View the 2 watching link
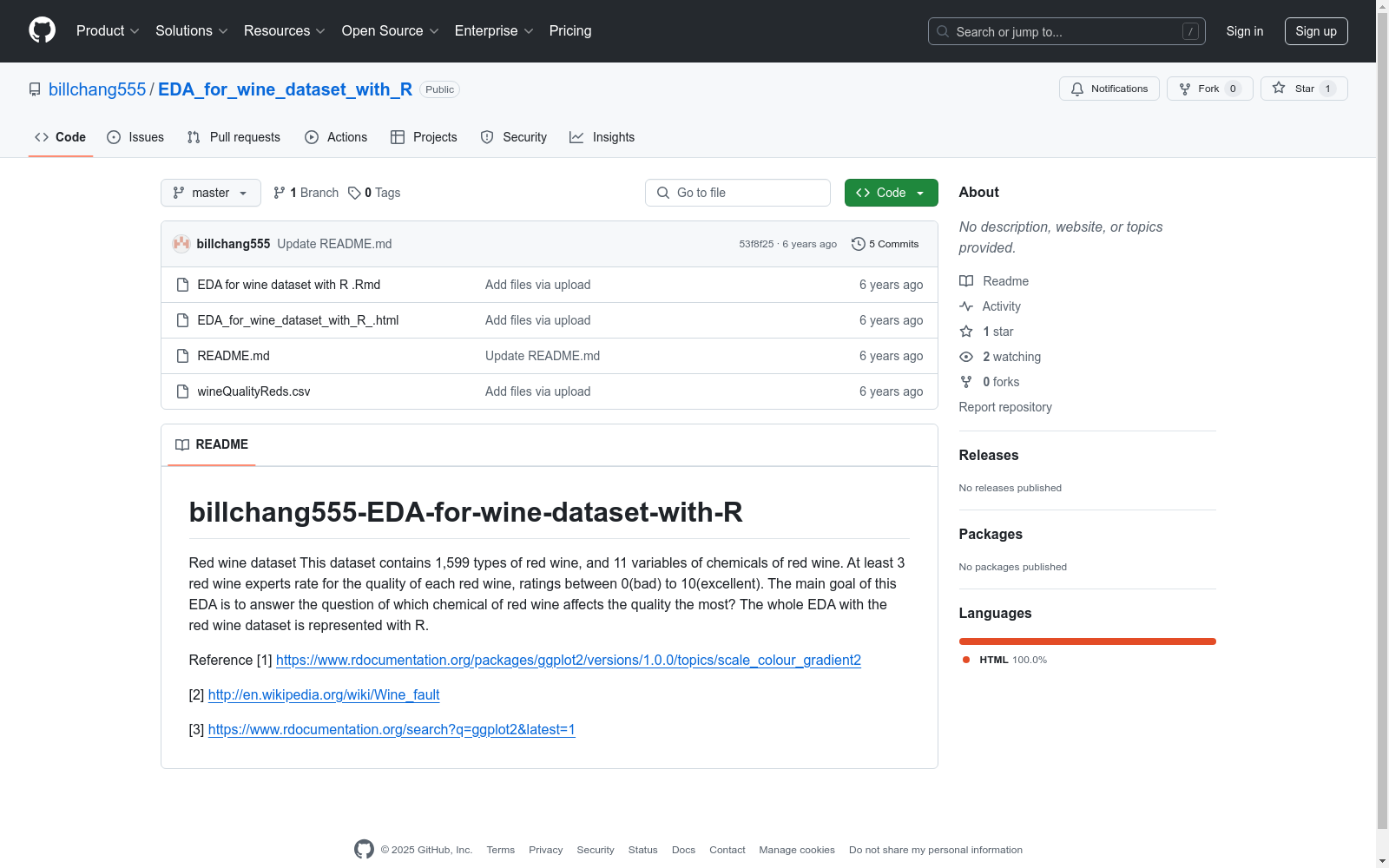The height and width of the screenshot is (868, 1389). pyautogui.click(x=1000, y=357)
